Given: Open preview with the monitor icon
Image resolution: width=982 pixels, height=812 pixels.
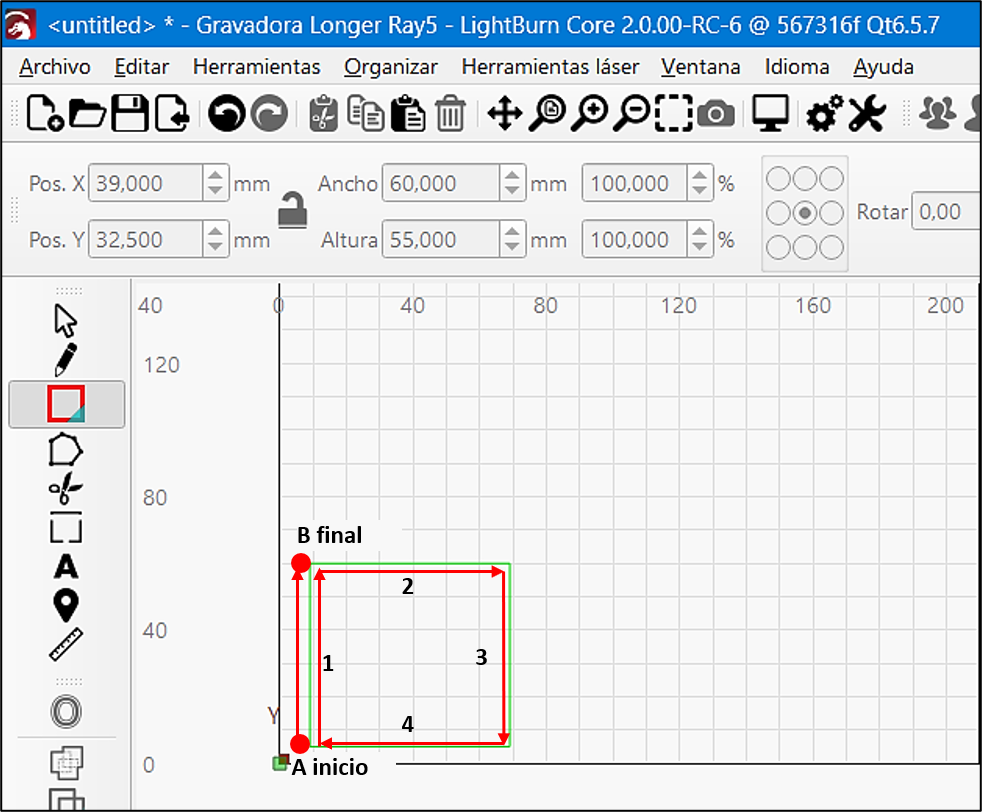Looking at the screenshot, I should [x=770, y=113].
